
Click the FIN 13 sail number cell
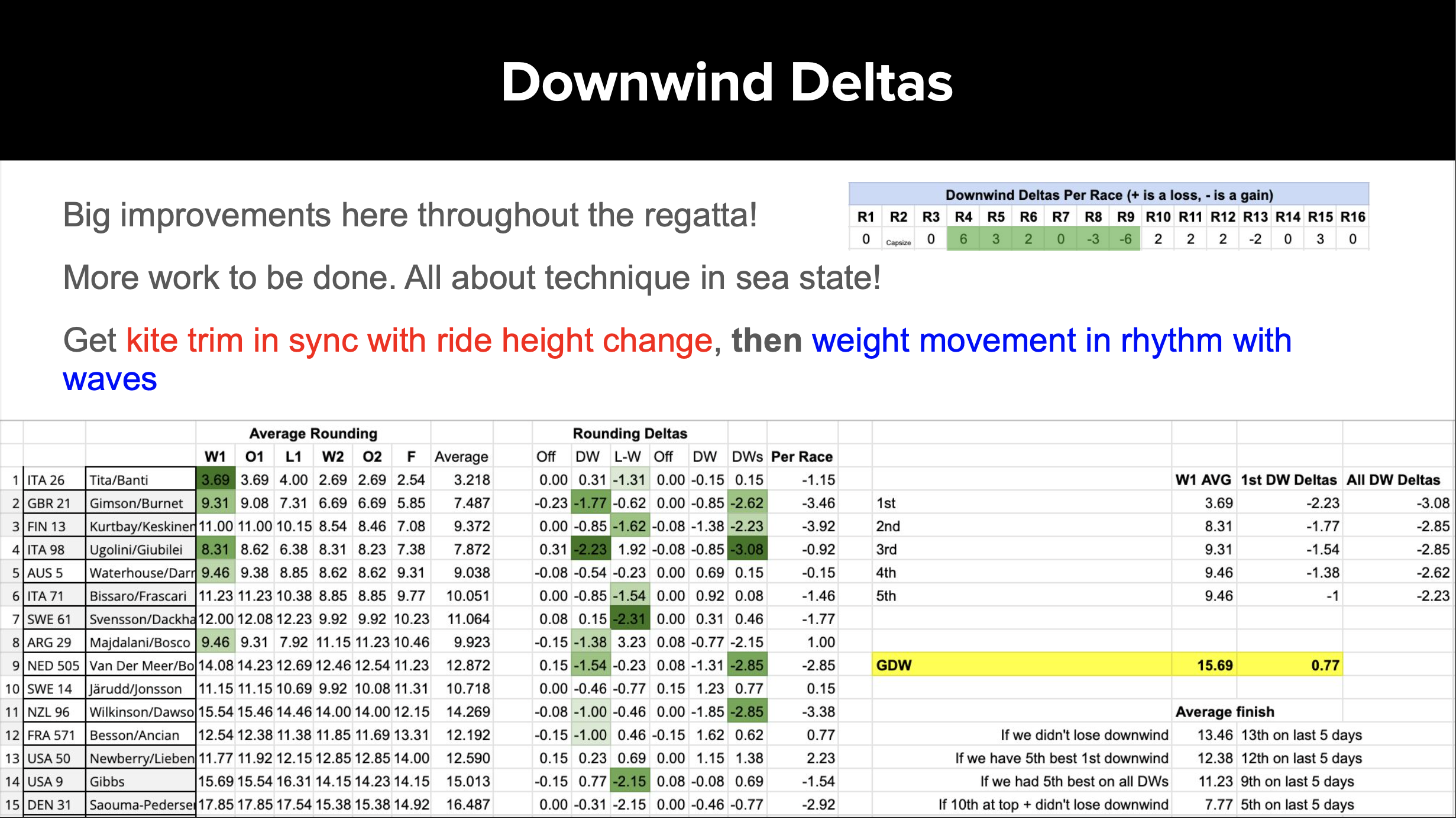(x=54, y=526)
